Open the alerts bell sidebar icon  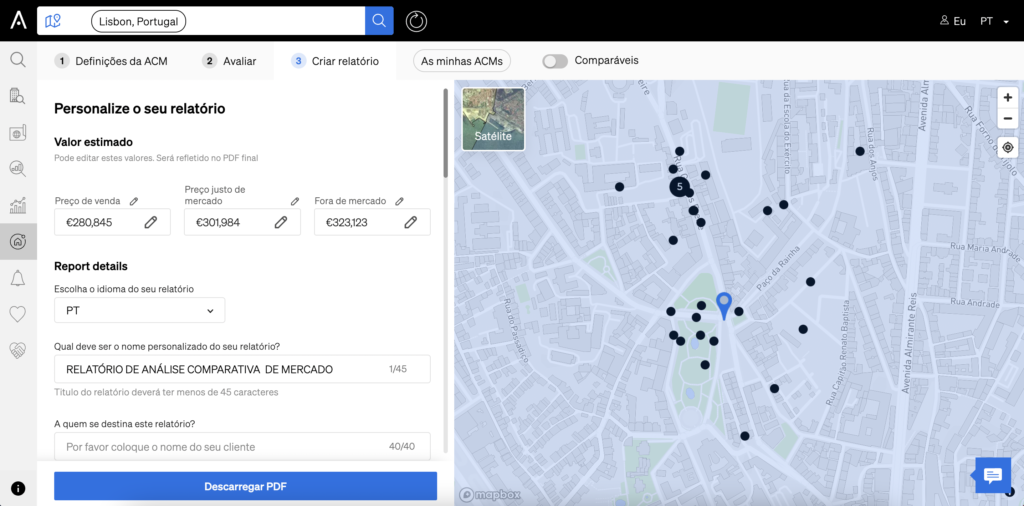tap(18, 278)
